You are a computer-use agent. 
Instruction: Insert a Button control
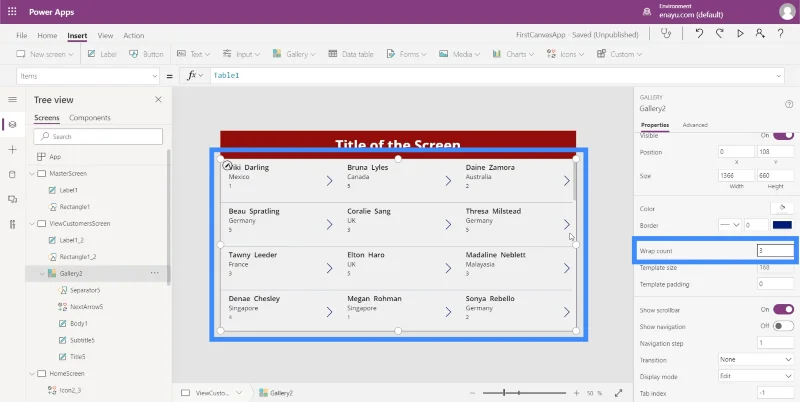pyautogui.click(x=146, y=54)
